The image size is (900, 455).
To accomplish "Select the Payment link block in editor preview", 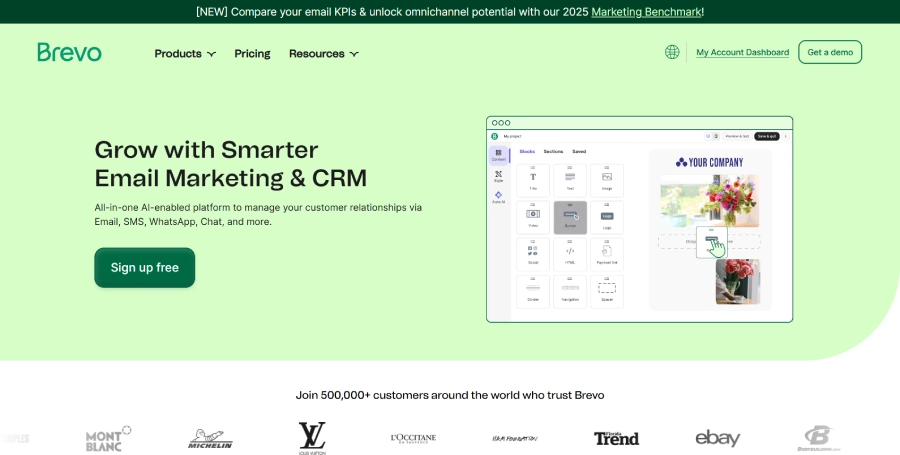I will point(607,254).
